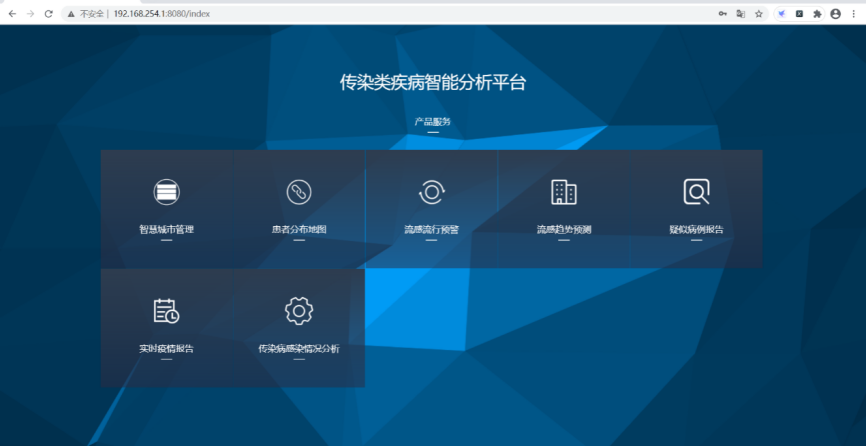Go back using the browser back arrow

(x=12, y=14)
